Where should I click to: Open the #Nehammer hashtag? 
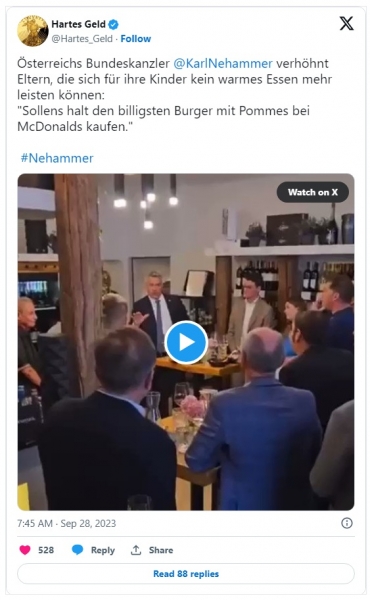[57, 158]
